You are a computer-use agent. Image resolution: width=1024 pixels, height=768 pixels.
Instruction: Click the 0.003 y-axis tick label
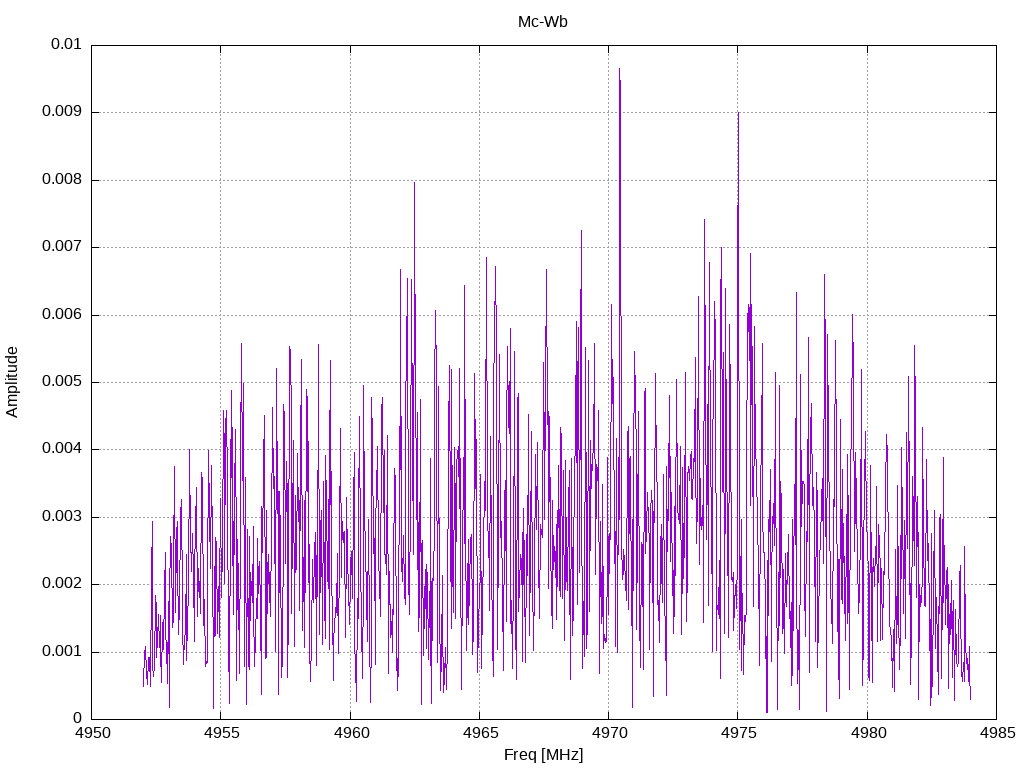(x=62, y=517)
